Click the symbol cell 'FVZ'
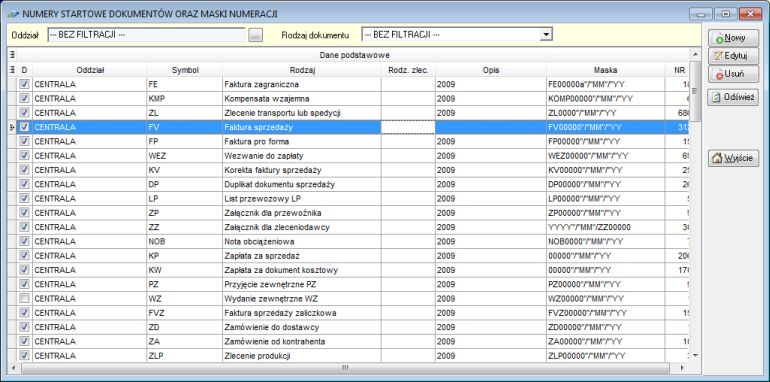 (x=185, y=312)
